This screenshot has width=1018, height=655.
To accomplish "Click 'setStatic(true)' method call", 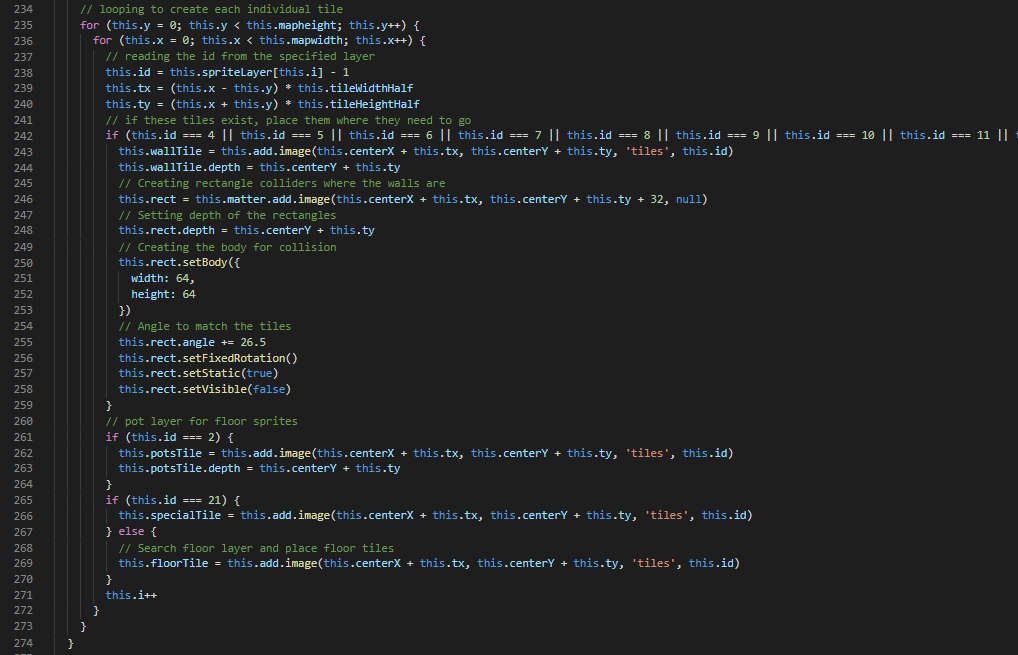I will 230,373.
